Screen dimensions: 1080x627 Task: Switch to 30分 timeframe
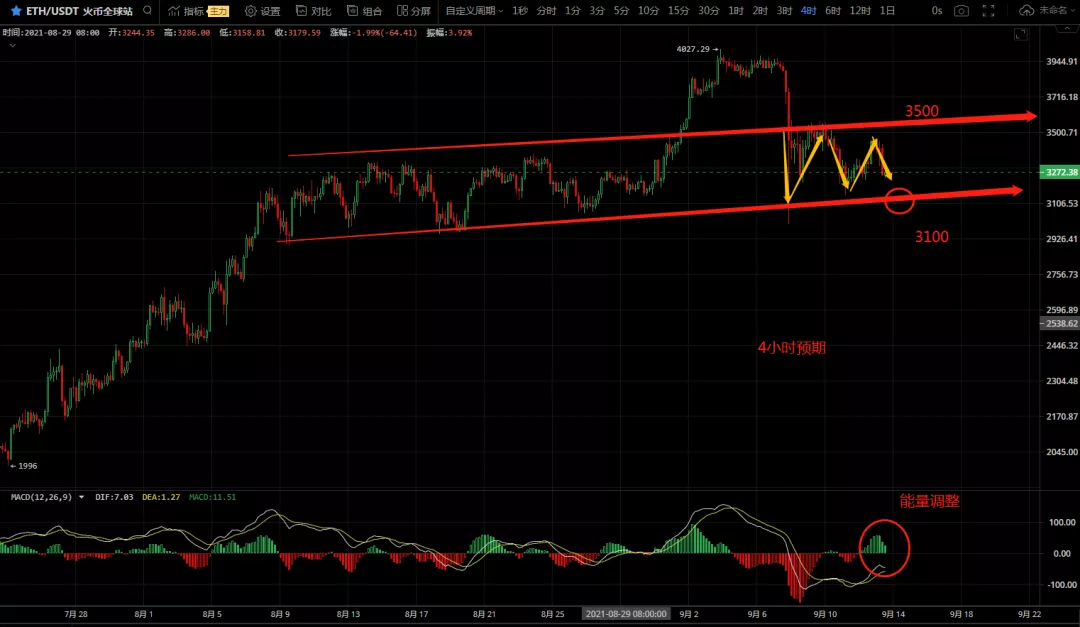[709, 11]
